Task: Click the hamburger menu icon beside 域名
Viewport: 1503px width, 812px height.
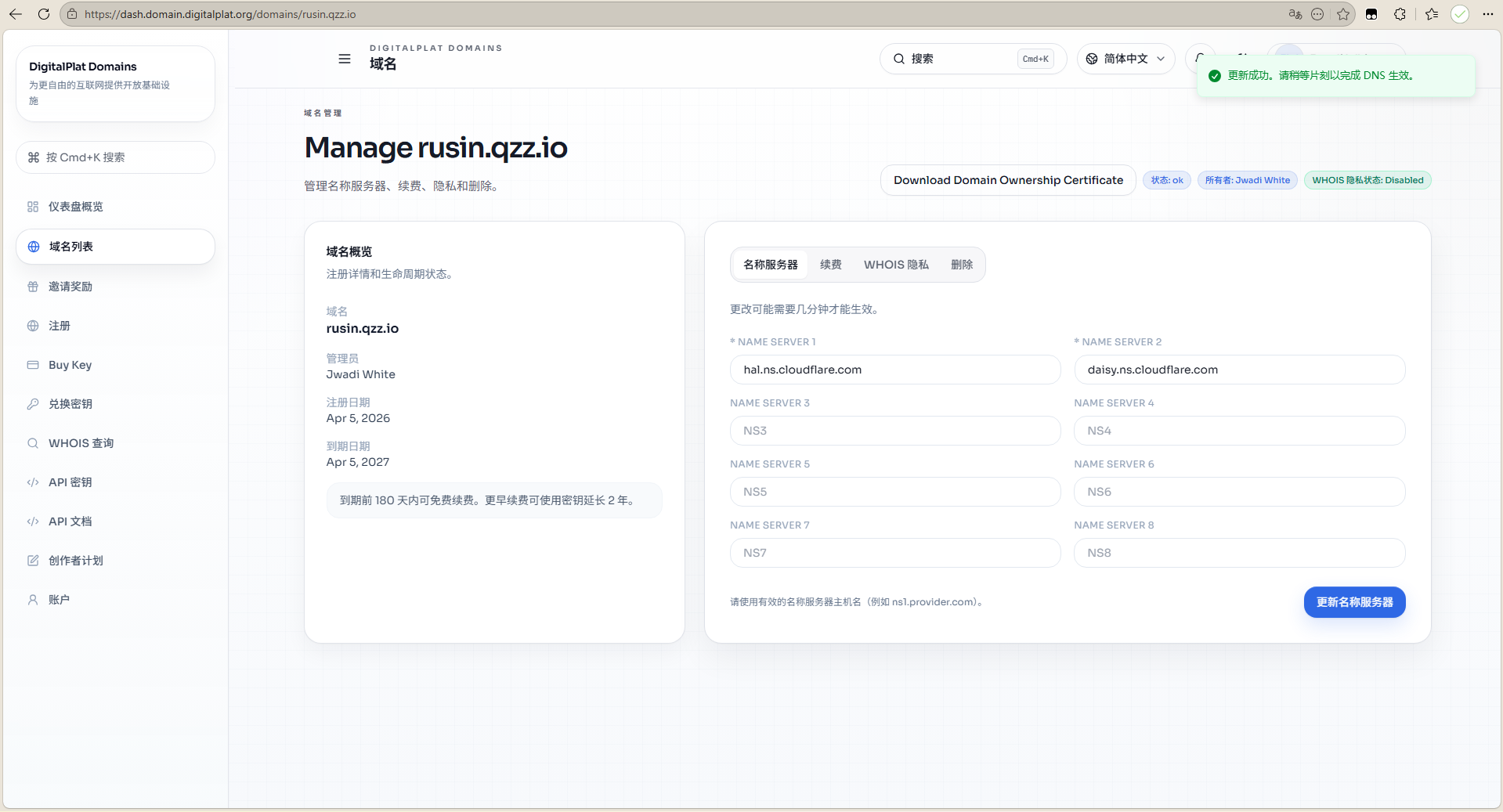Action: (344, 59)
